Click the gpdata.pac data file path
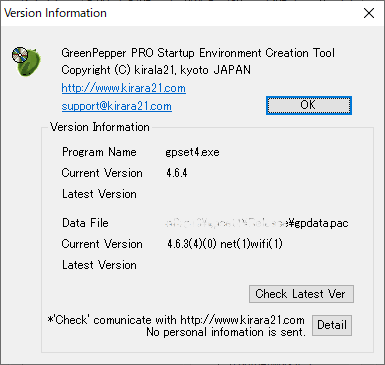This screenshot has height=365, width=385. pos(257,223)
